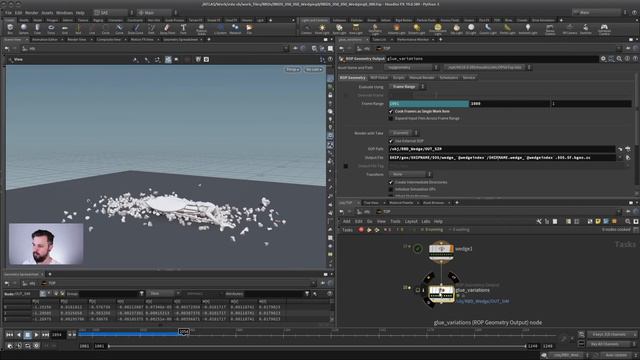The image size is (640, 360).
Task: Open the Key All Channels dropdown
Action: click(x=611, y=344)
